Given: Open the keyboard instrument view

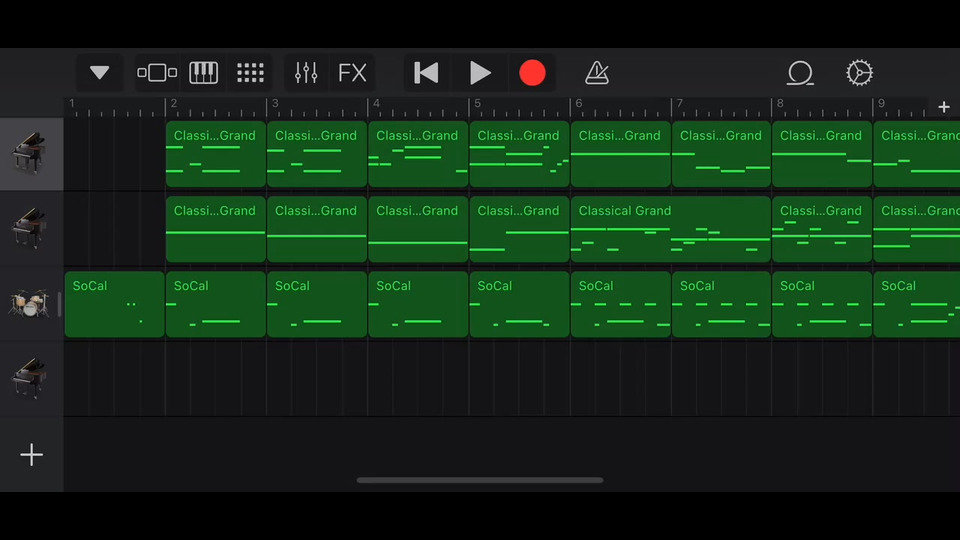Looking at the screenshot, I should coord(203,73).
